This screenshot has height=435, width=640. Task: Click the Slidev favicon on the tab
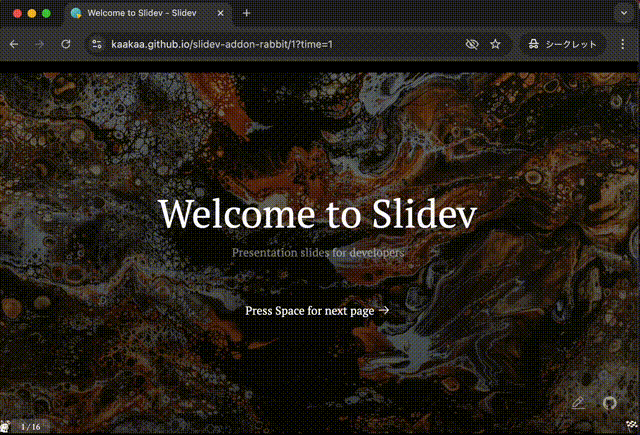76,13
